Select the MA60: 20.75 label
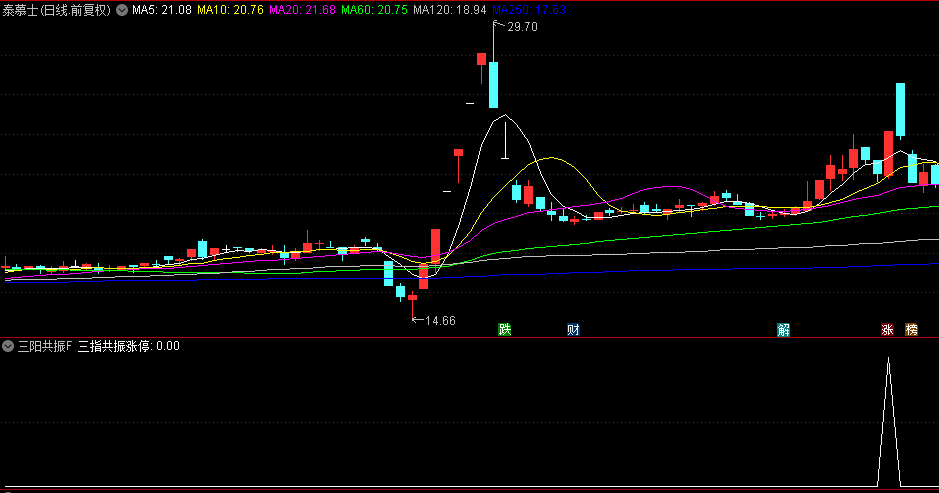 point(374,10)
